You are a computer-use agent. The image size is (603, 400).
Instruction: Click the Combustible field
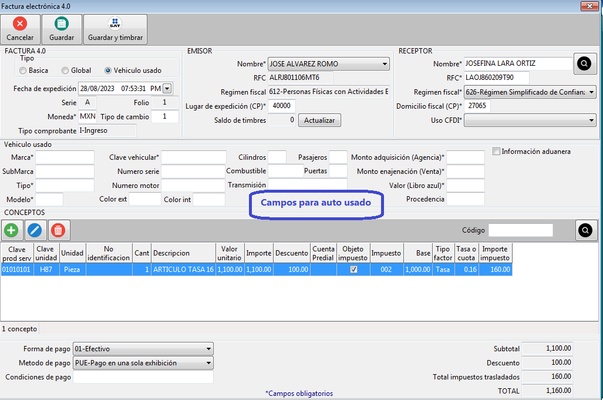point(286,171)
